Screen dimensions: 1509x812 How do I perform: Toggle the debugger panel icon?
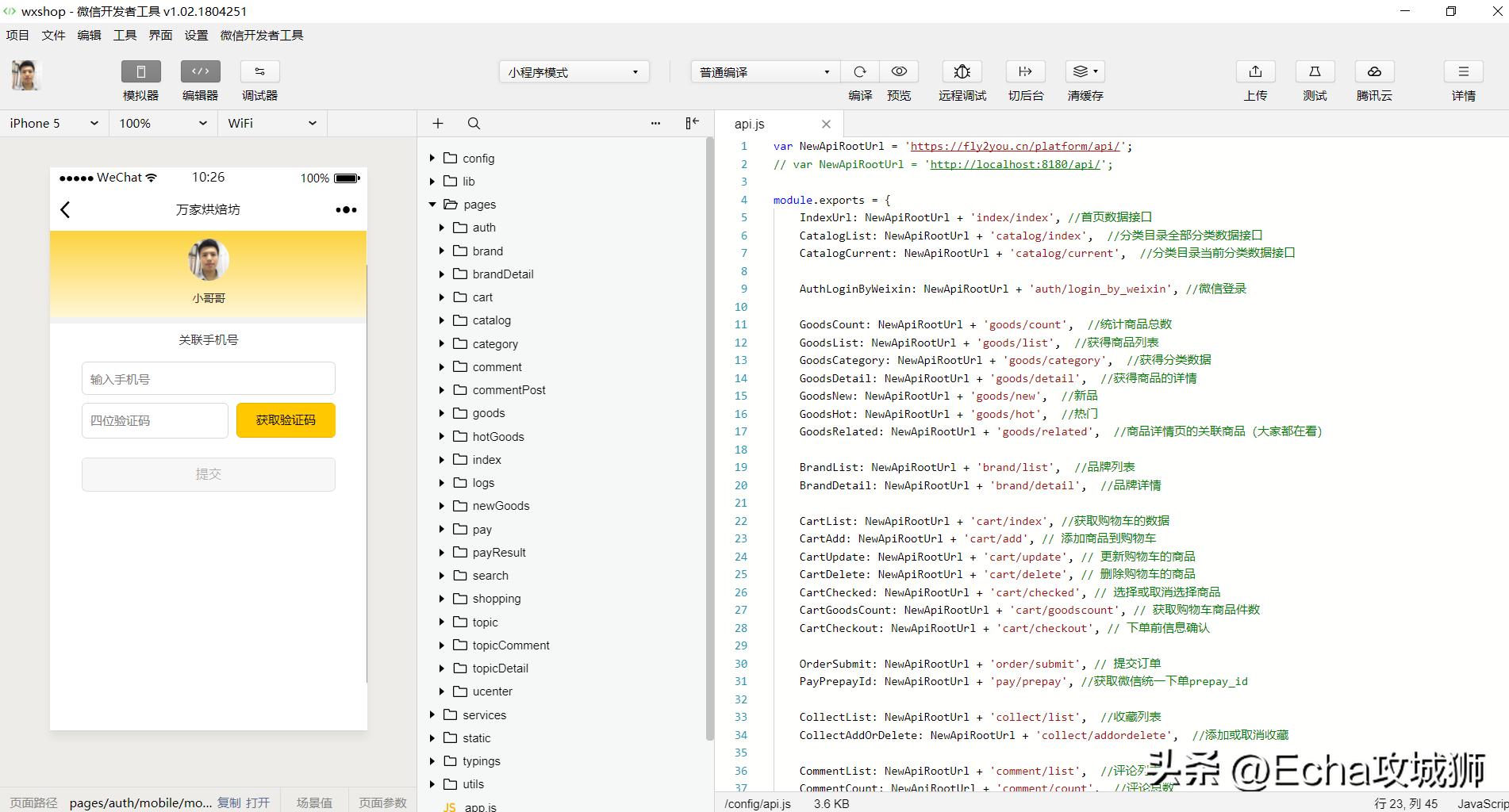click(259, 72)
